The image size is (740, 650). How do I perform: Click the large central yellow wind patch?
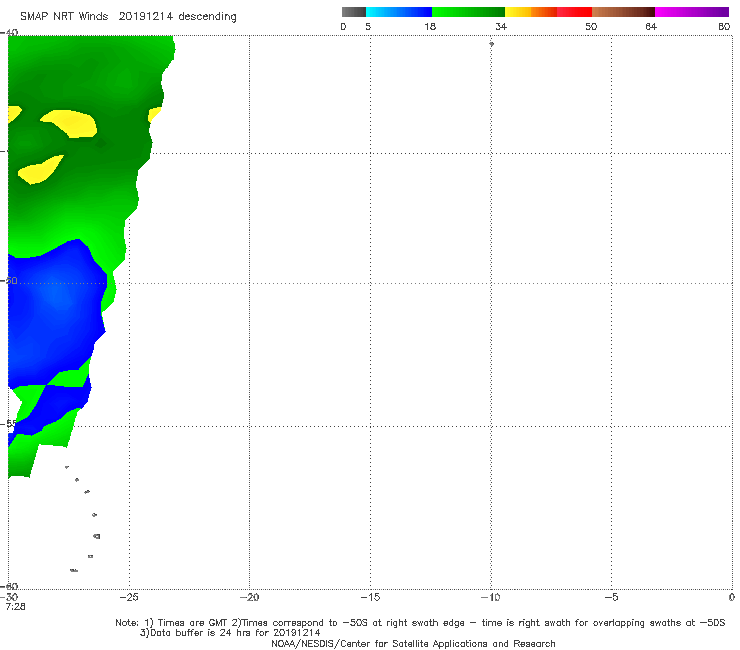pos(72,123)
